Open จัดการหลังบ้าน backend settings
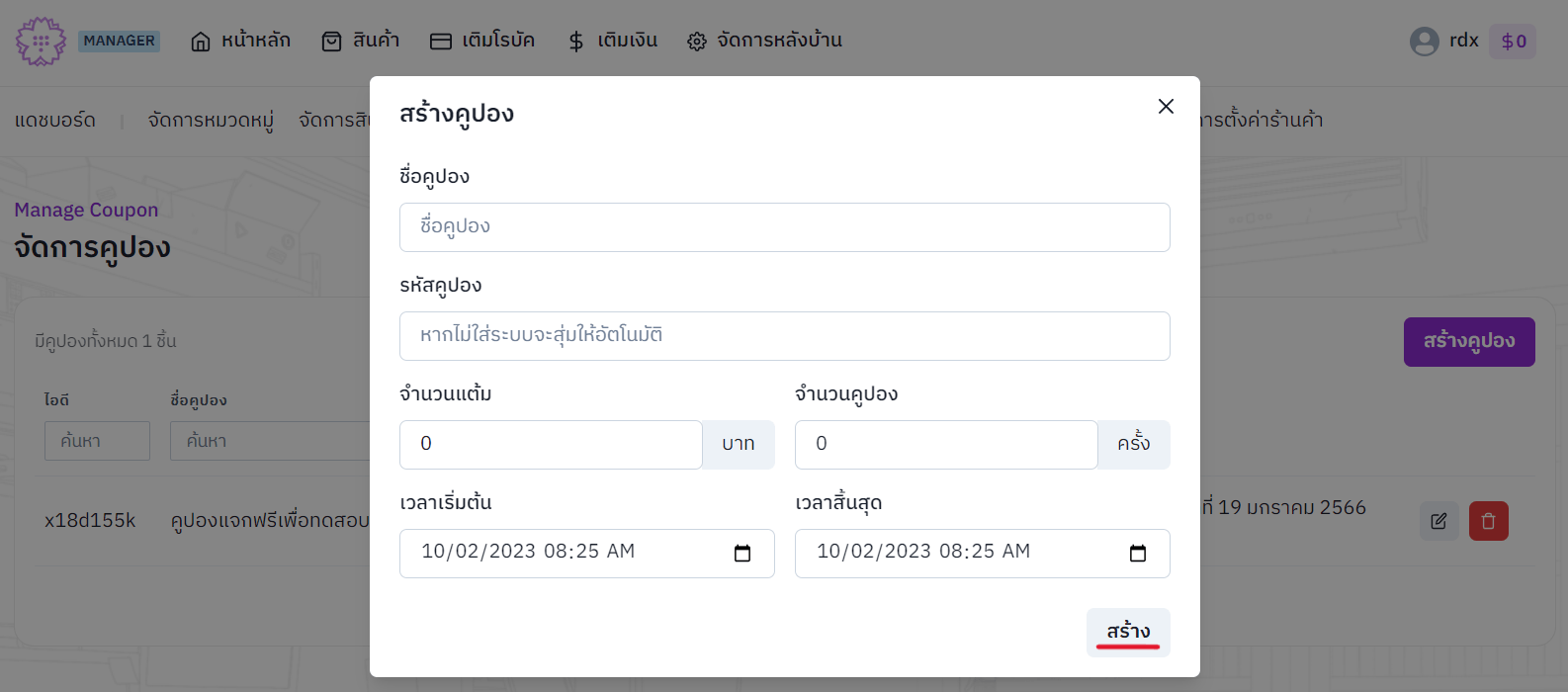Screen dimensions: 1568x692 764,41
